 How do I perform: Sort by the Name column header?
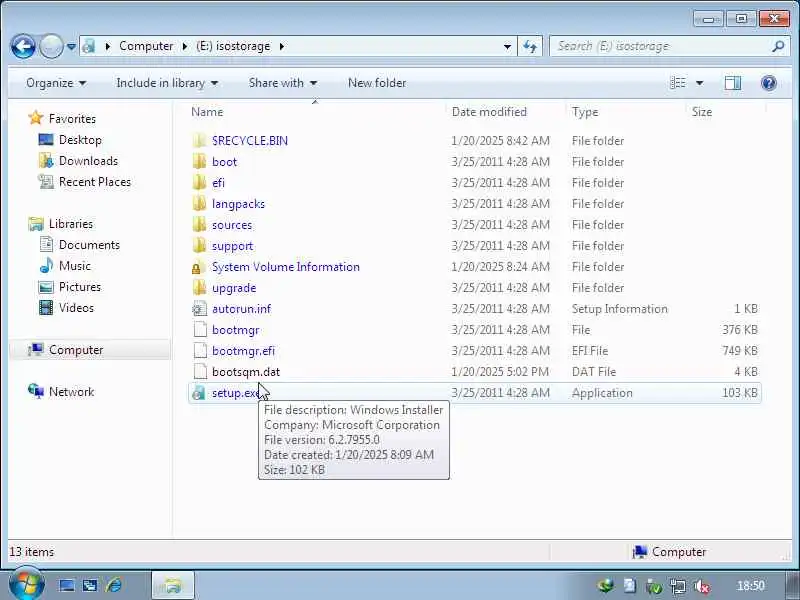[207, 112]
